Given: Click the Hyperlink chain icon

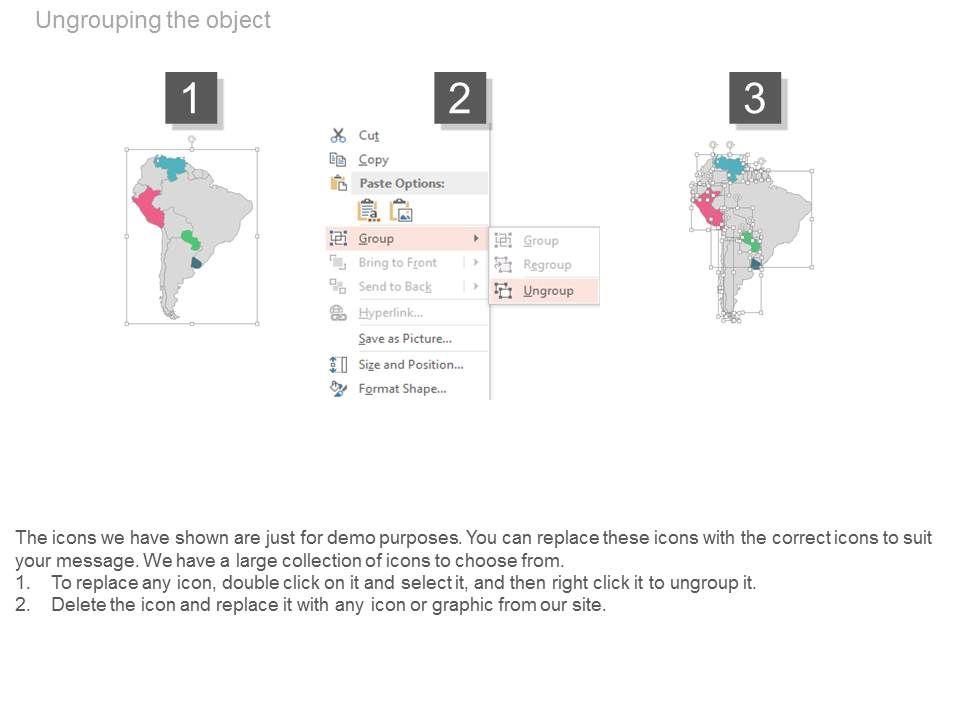Looking at the screenshot, I should tap(338, 313).
